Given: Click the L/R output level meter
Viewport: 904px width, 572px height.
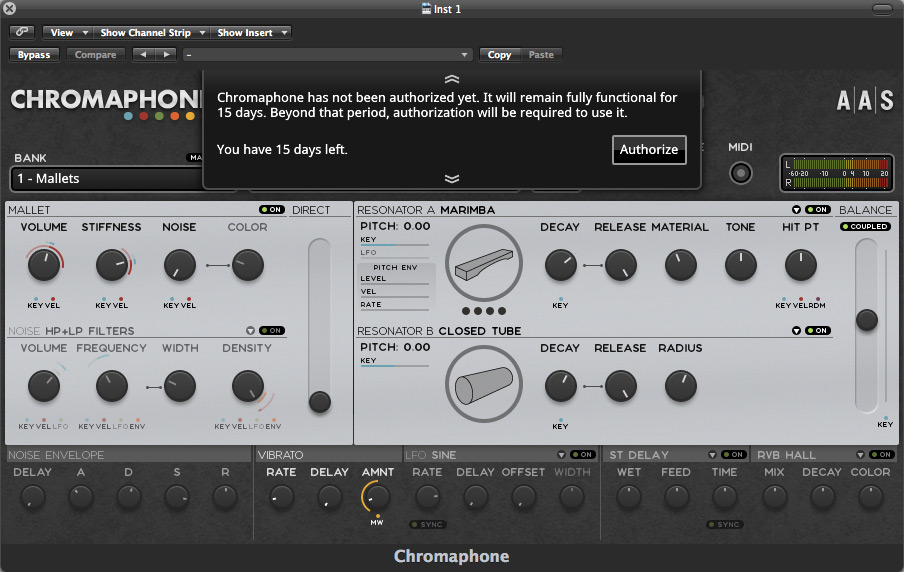Looking at the screenshot, I should tap(837, 172).
